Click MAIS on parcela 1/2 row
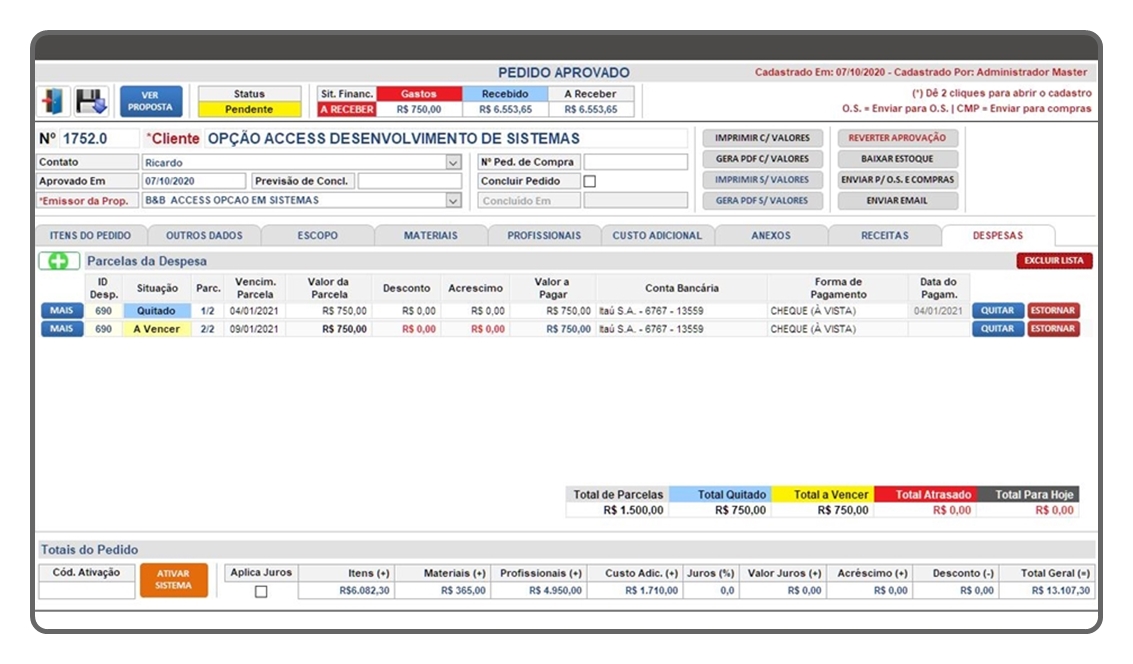 [x=61, y=311]
